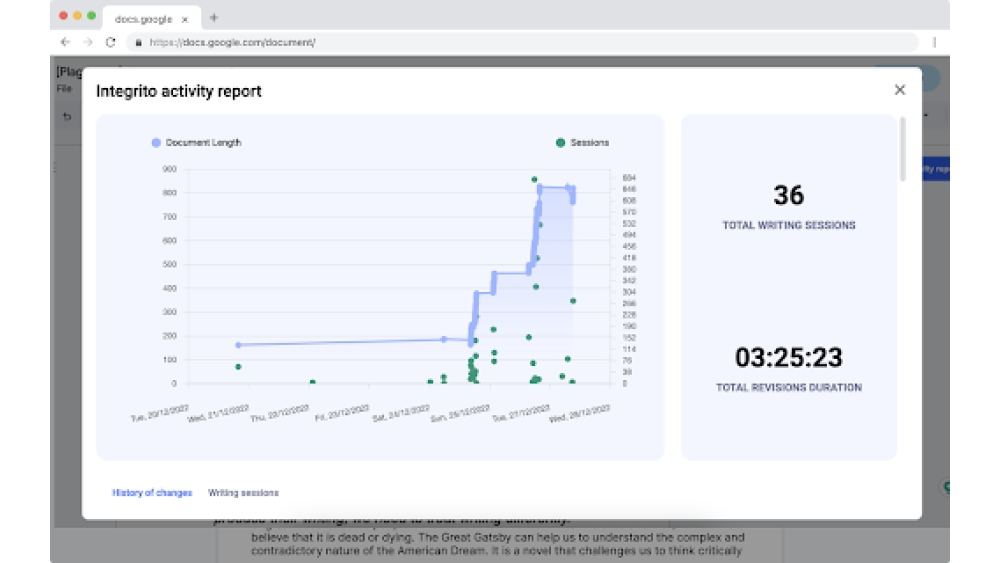Open the History of changes tab

tap(152, 493)
